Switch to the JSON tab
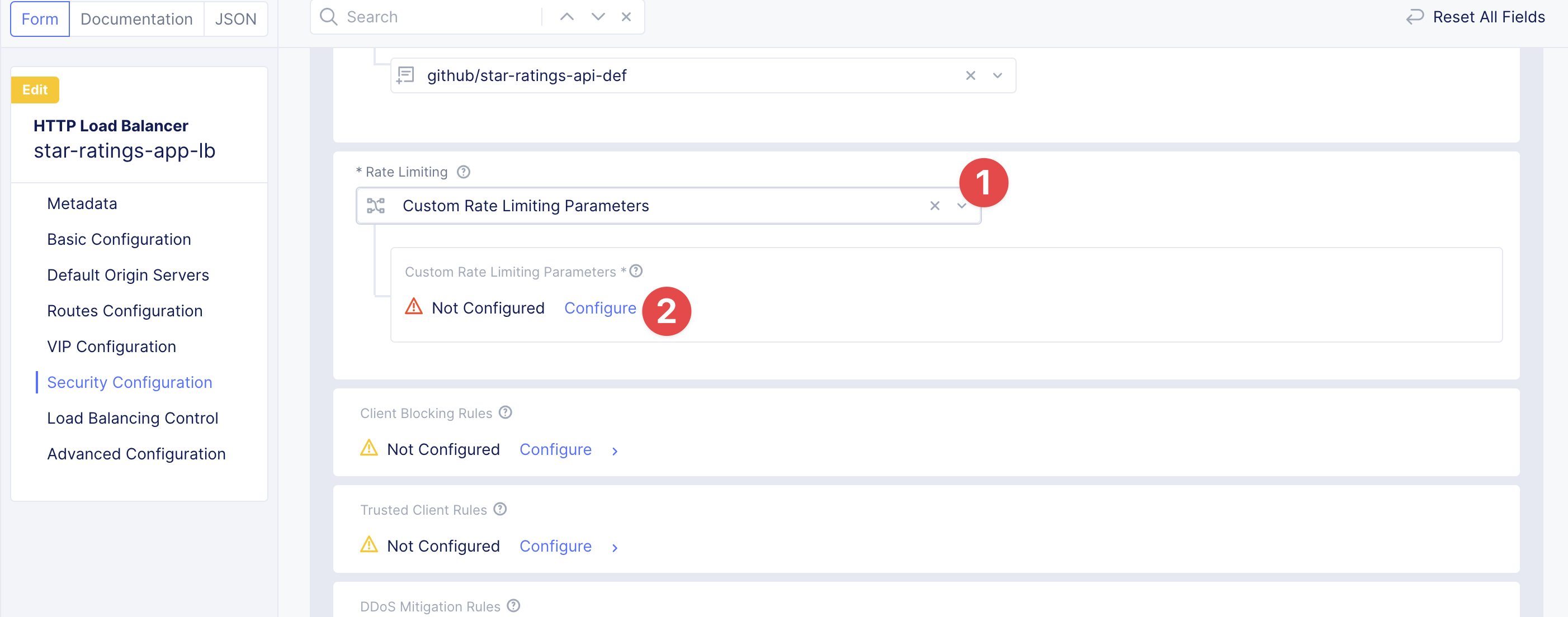Screen dimensions: 1568x617 tap(235, 19)
